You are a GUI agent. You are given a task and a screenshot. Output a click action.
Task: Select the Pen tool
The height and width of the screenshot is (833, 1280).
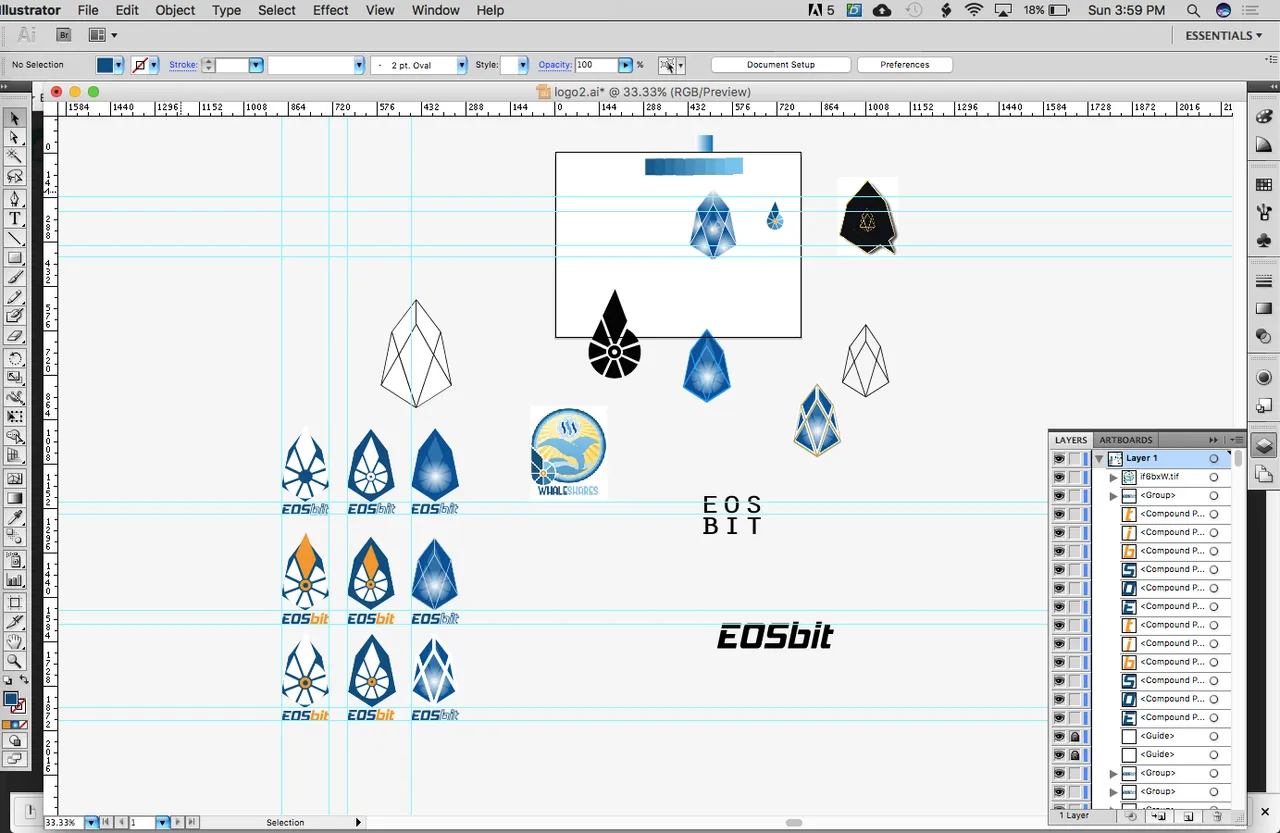(x=15, y=198)
